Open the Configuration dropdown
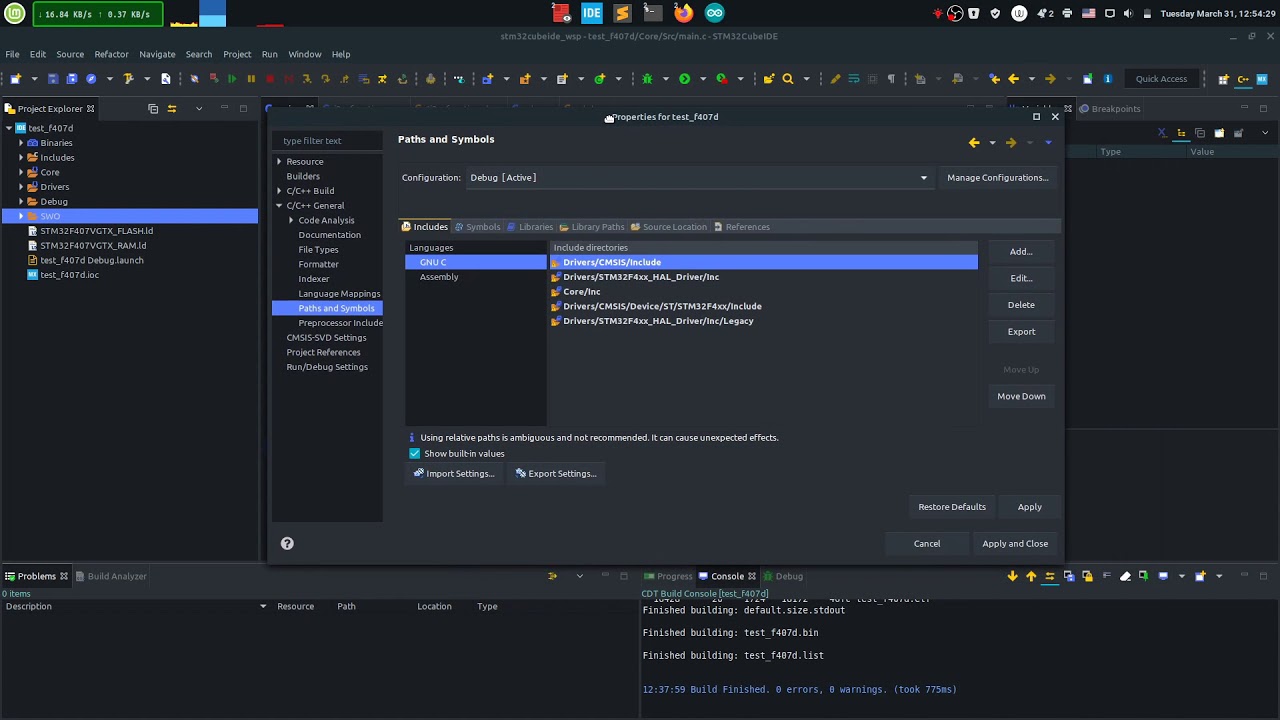The image size is (1280, 720). click(699, 178)
